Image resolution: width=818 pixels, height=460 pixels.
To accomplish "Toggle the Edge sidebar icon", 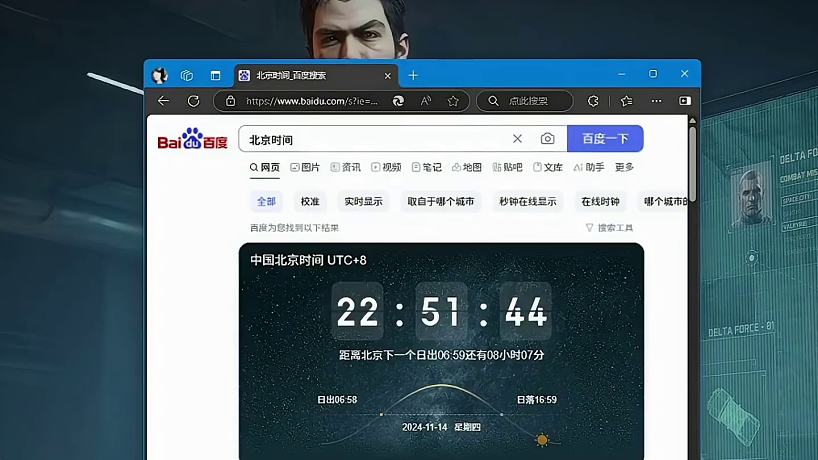I will [x=685, y=101].
